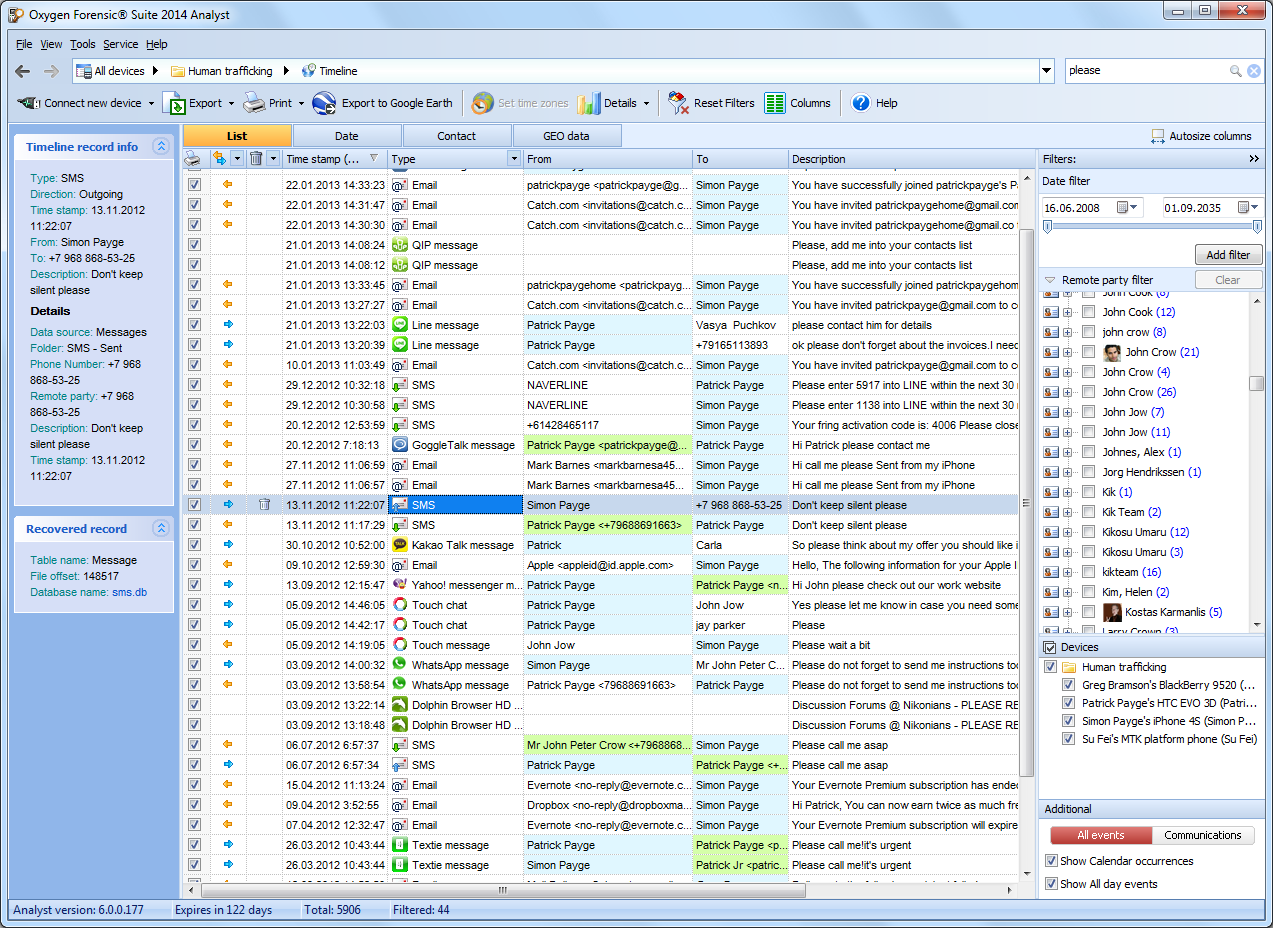Open the Tools menu
The image size is (1273, 928).
83,44
